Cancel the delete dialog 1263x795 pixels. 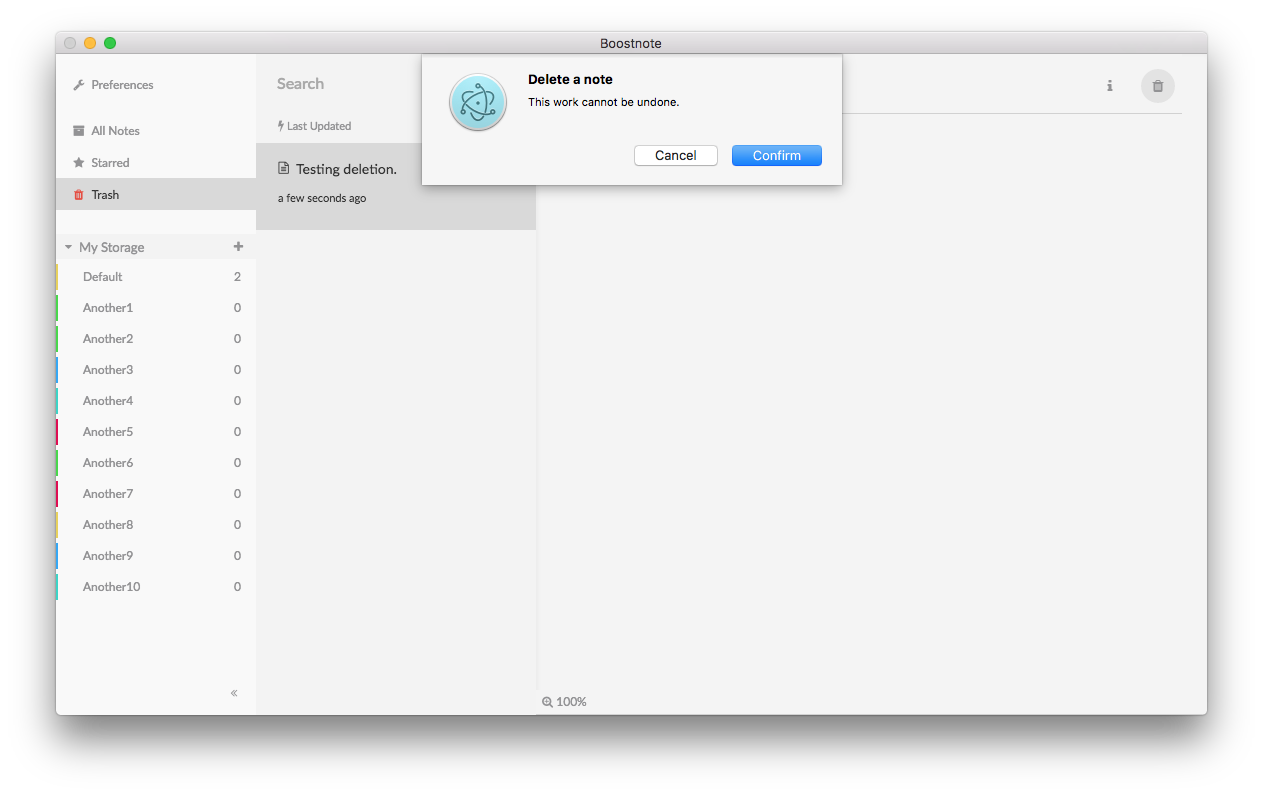point(675,155)
